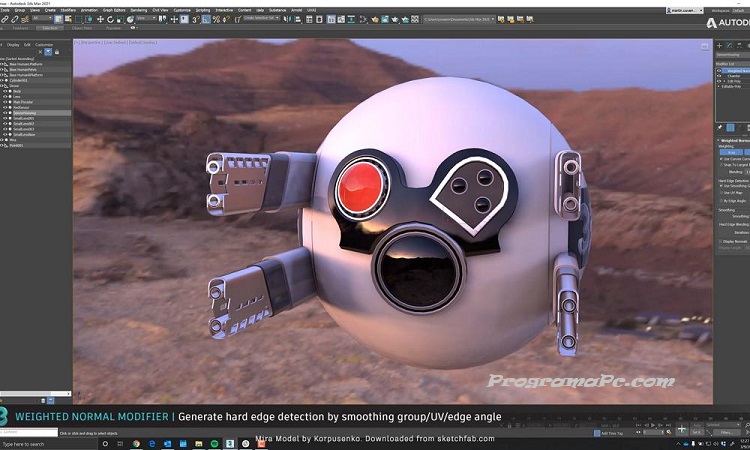This screenshot has width=750, height=450.
Task: Open the Create tab in command panel
Action: pyautogui.click(x=721, y=45)
